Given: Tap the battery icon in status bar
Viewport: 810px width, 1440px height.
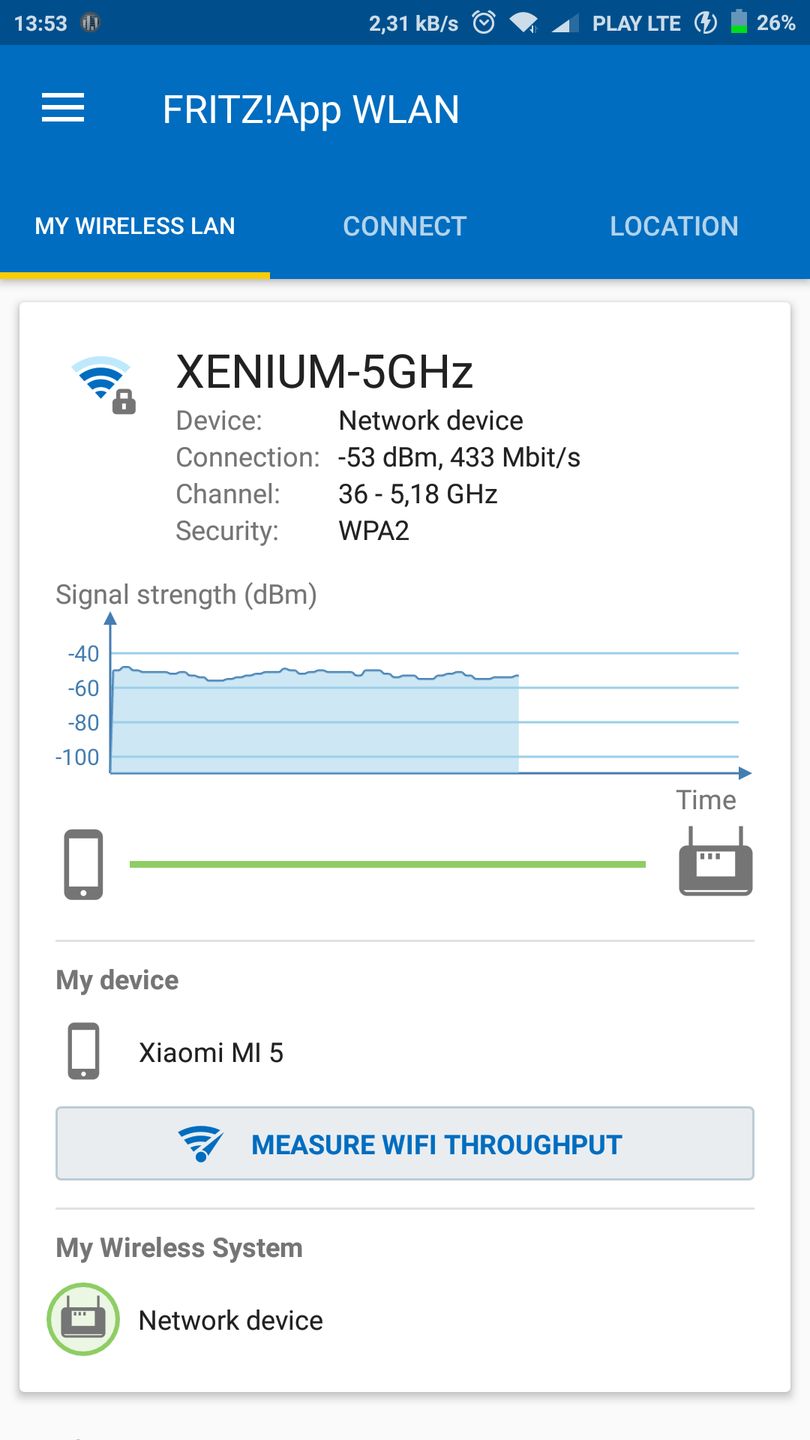Looking at the screenshot, I should pyautogui.click(x=738, y=23).
